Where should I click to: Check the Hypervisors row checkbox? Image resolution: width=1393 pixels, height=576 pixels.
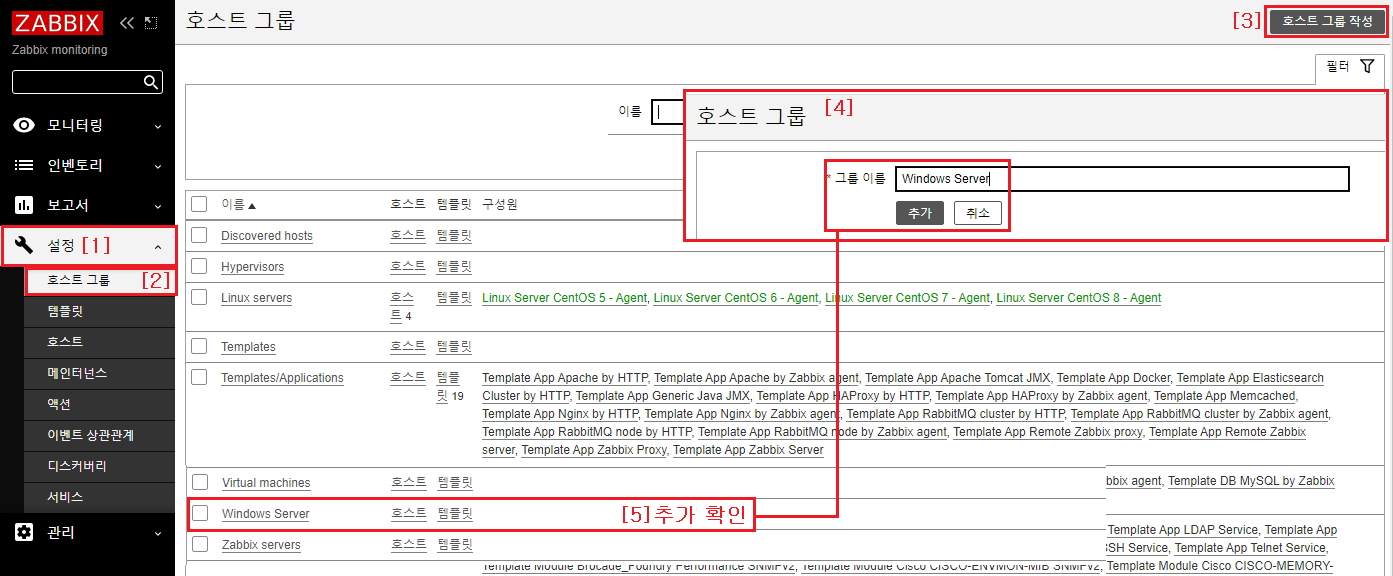pos(199,266)
